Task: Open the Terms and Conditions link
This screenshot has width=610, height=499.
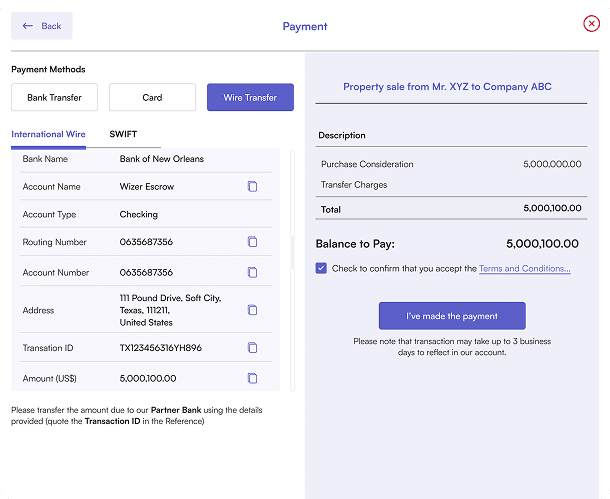Action: click(524, 268)
